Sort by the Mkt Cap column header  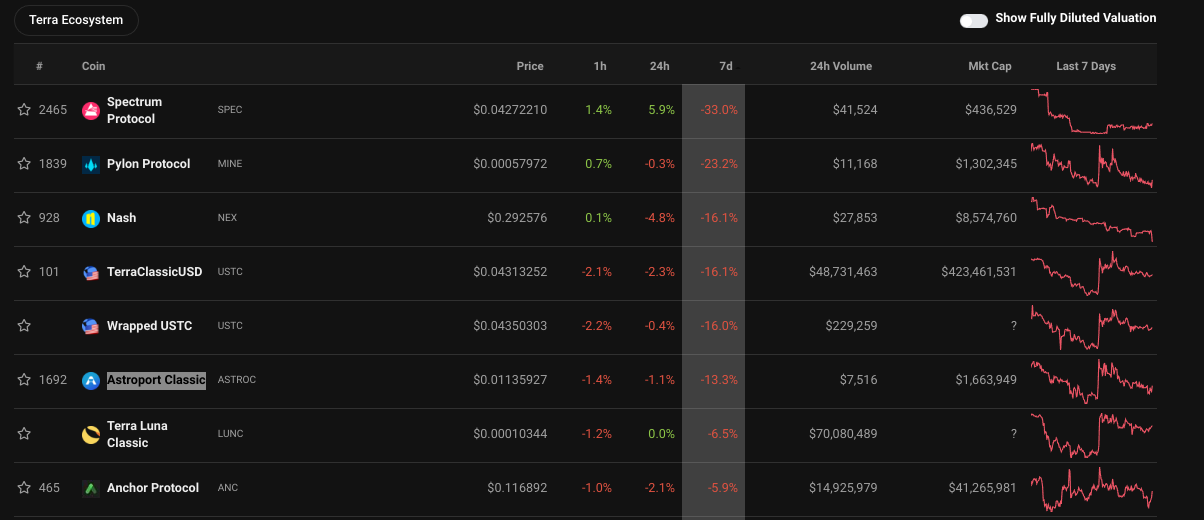tap(990, 66)
